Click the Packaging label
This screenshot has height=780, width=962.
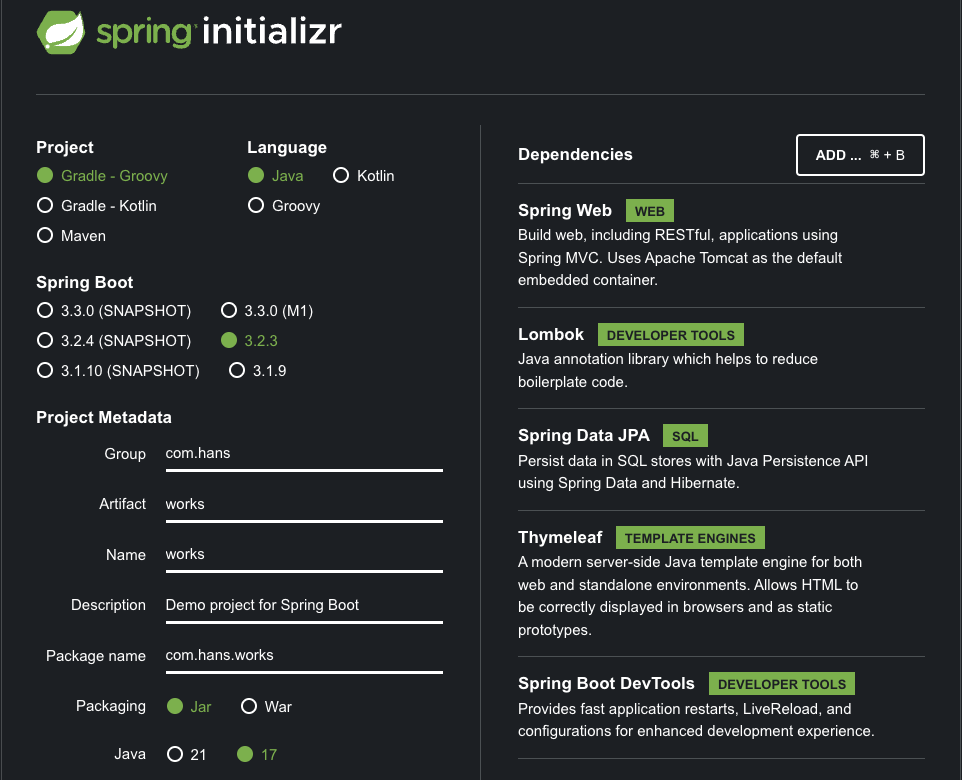click(x=110, y=706)
